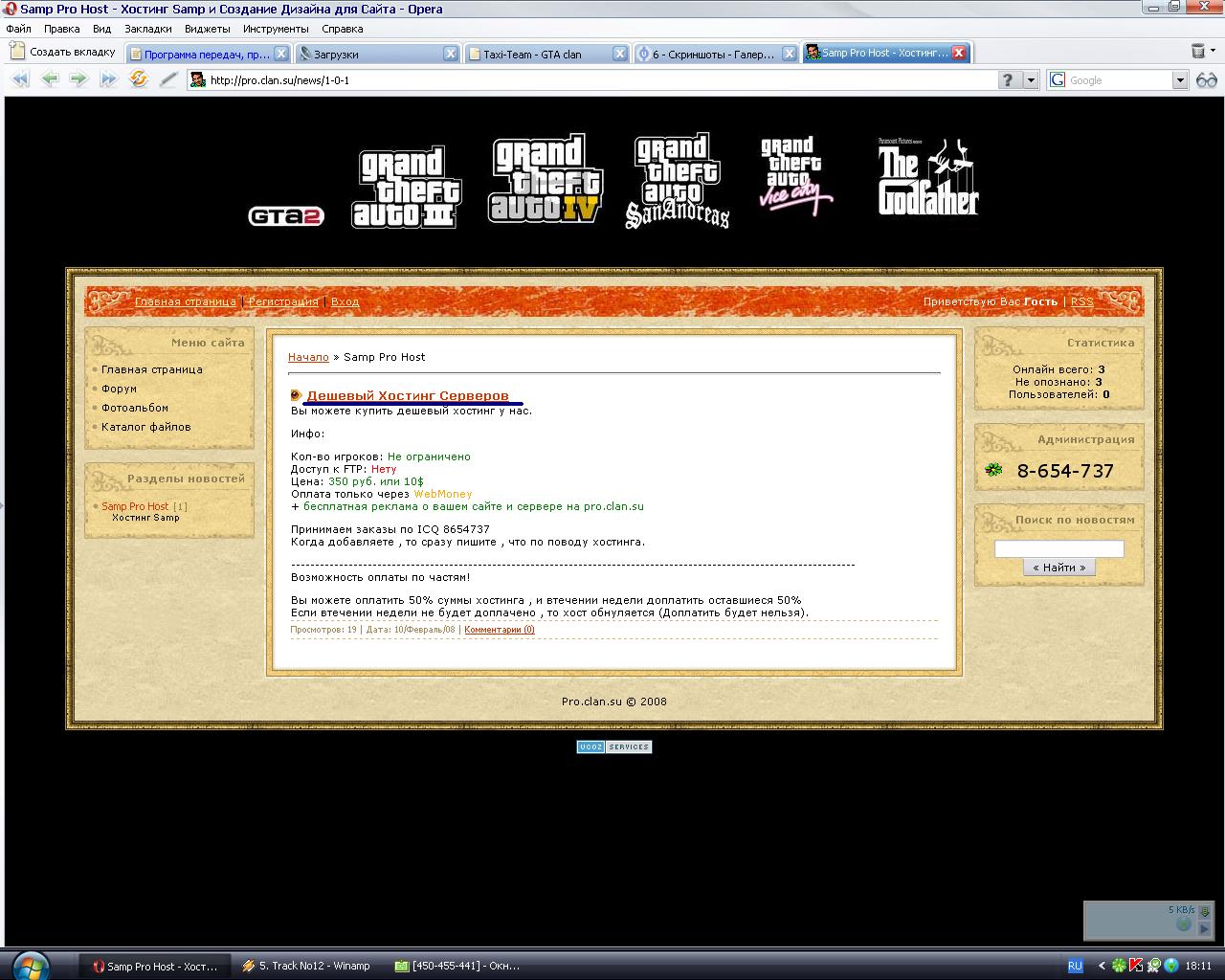Open the closed tabs trash can
This screenshot has height=980, width=1225.
1198,52
